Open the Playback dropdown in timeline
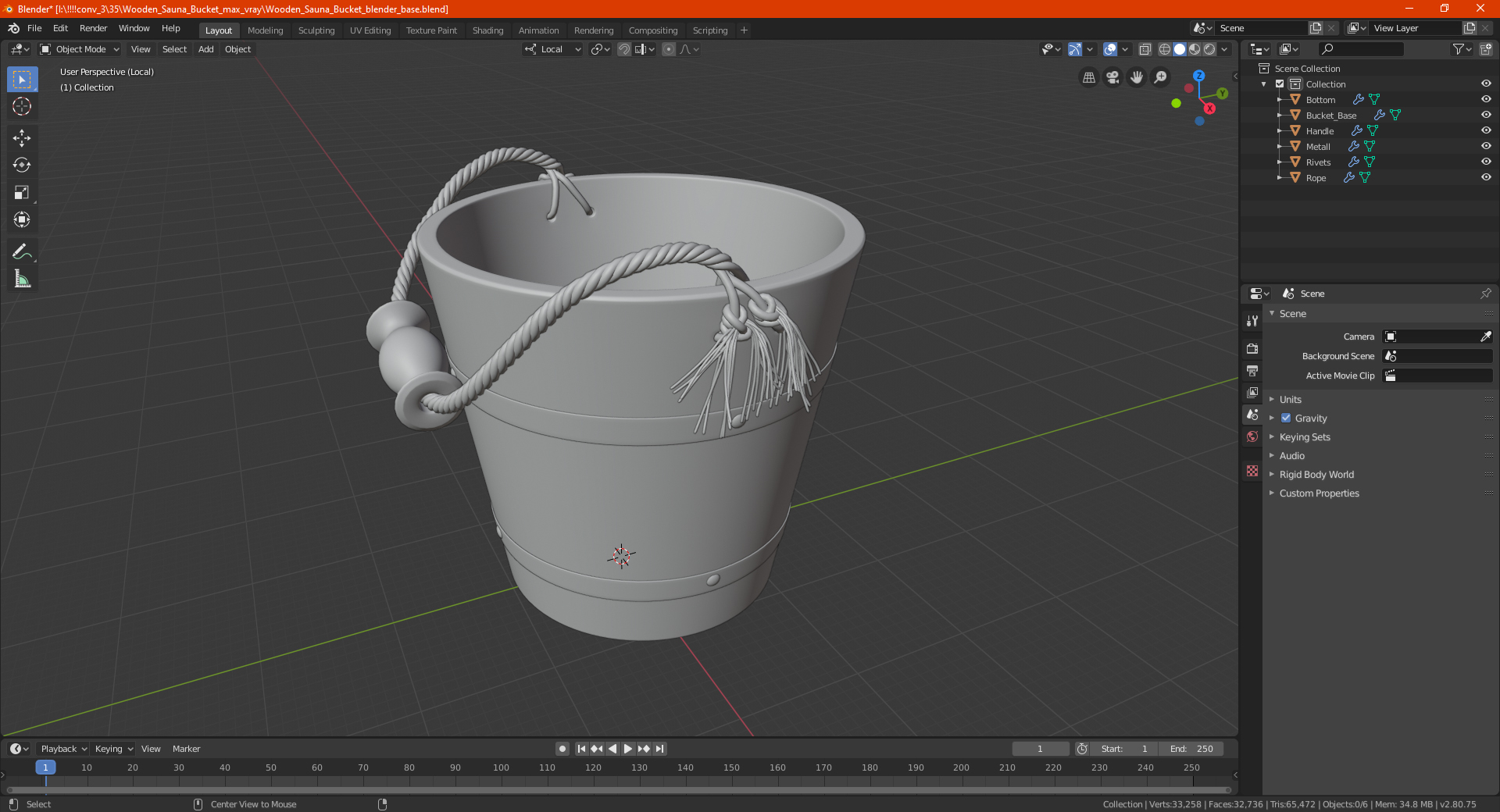 pyautogui.click(x=63, y=749)
